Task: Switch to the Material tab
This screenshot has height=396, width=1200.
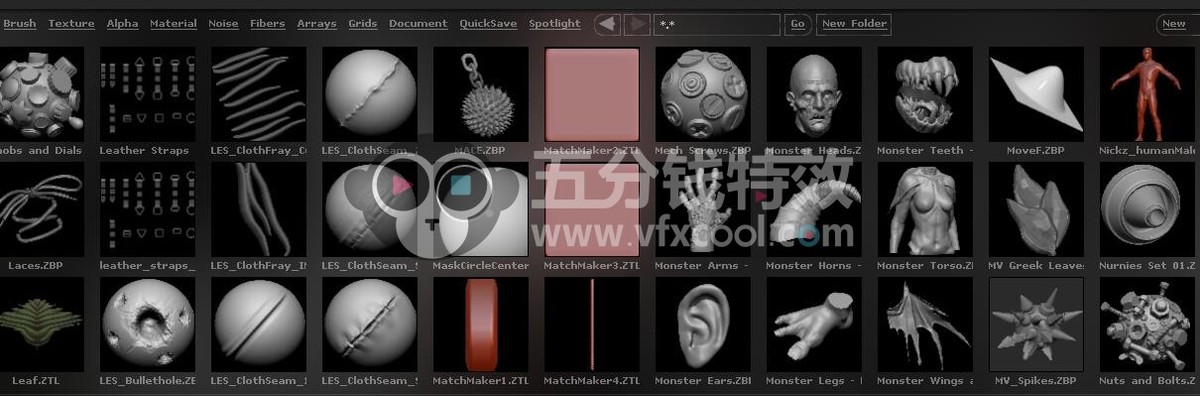Action: [x=173, y=23]
